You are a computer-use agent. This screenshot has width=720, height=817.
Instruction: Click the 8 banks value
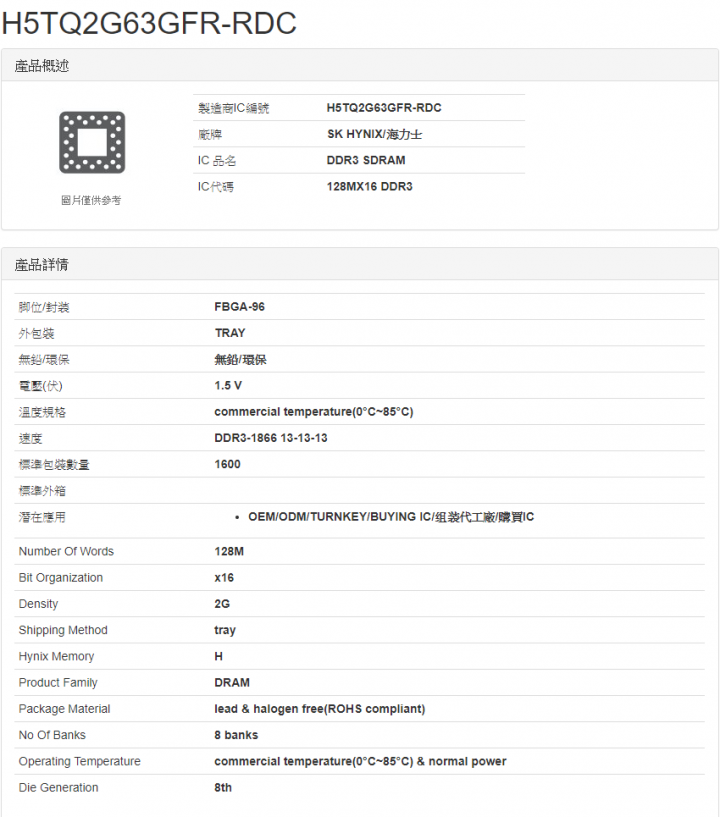(x=236, y=735)
